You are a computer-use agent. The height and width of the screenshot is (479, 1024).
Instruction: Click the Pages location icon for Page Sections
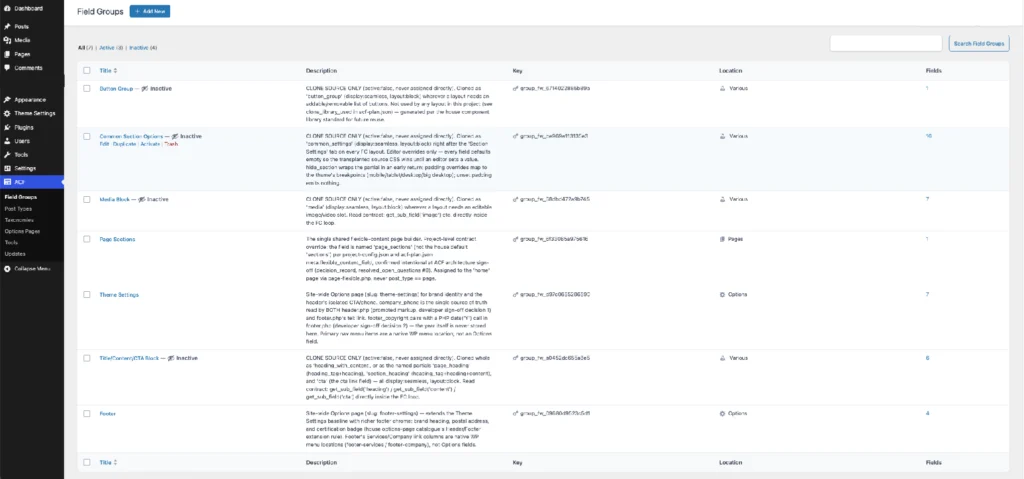722,239
